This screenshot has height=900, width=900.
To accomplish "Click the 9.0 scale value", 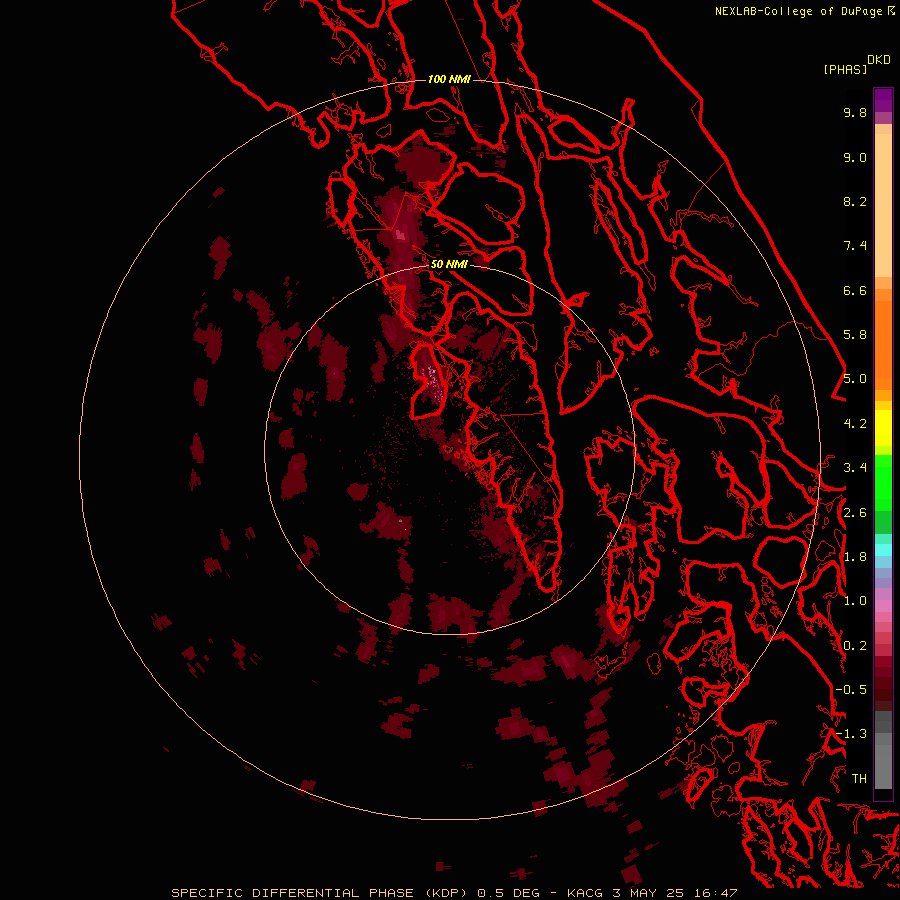I will tap(855, 157).
